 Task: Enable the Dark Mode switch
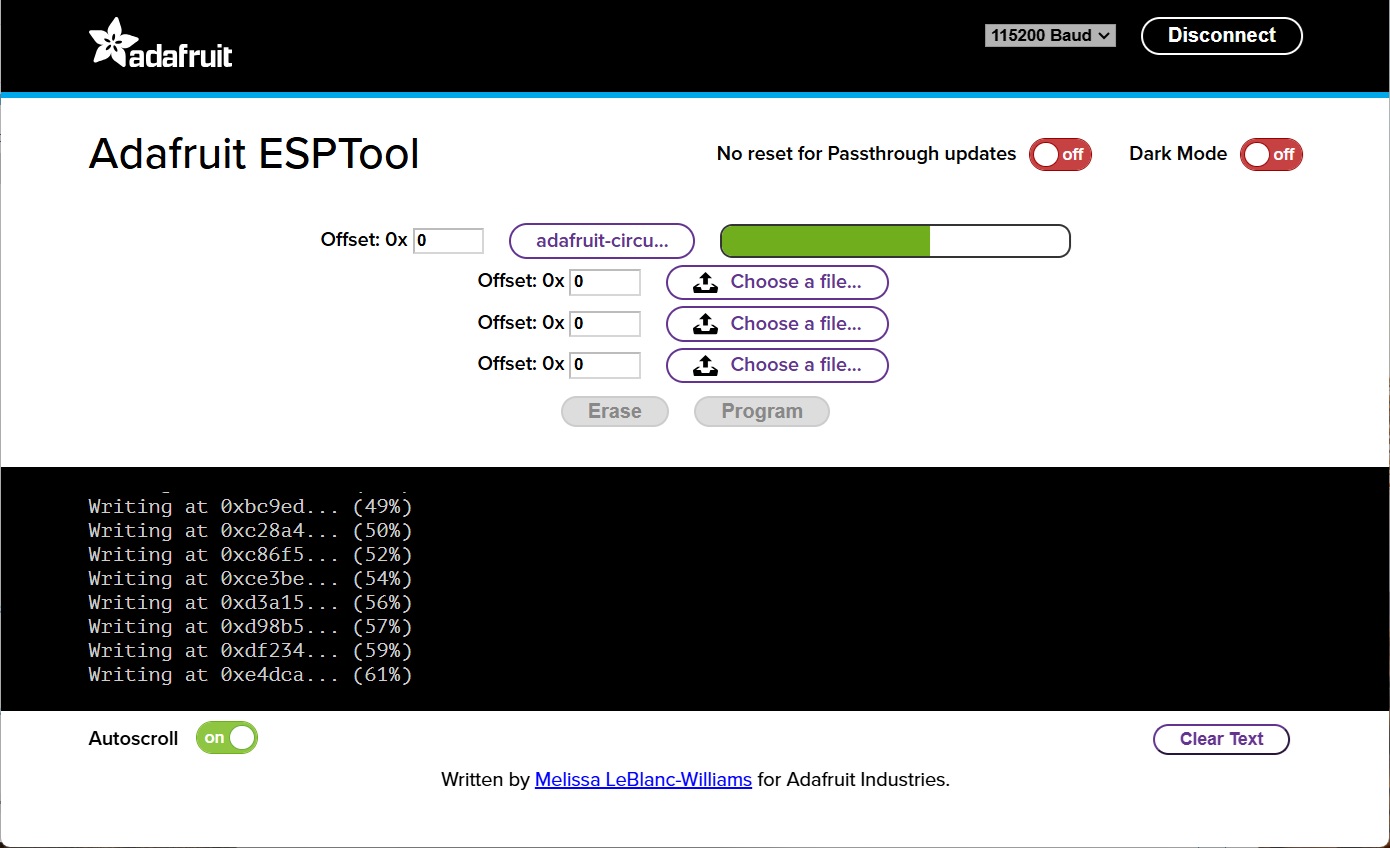click(x=1271, y=154)
